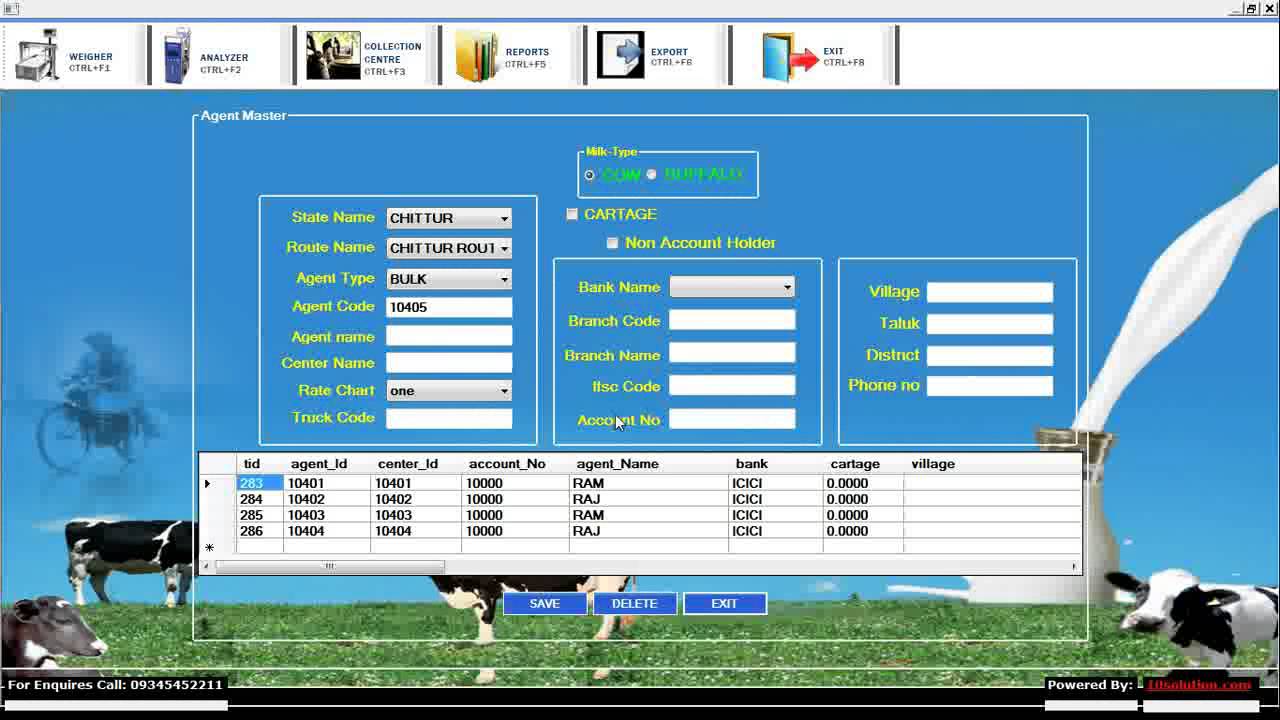Screen dimensions: 1280x720
Task: Click the center_Id column header
Action: click(408, 464)
